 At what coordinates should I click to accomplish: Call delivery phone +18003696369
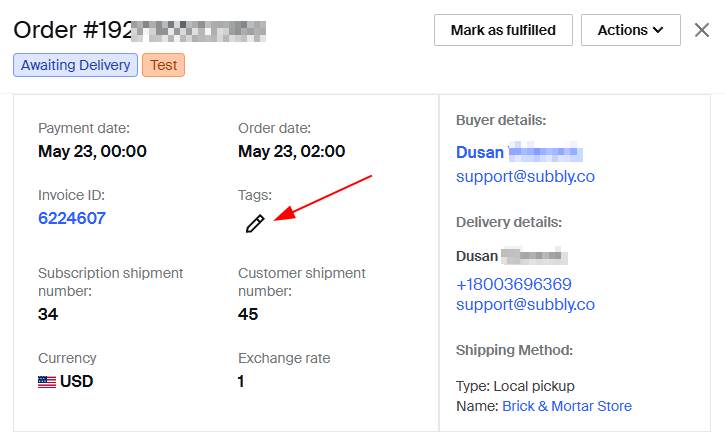pyautogui.click(x=514, y=284)
